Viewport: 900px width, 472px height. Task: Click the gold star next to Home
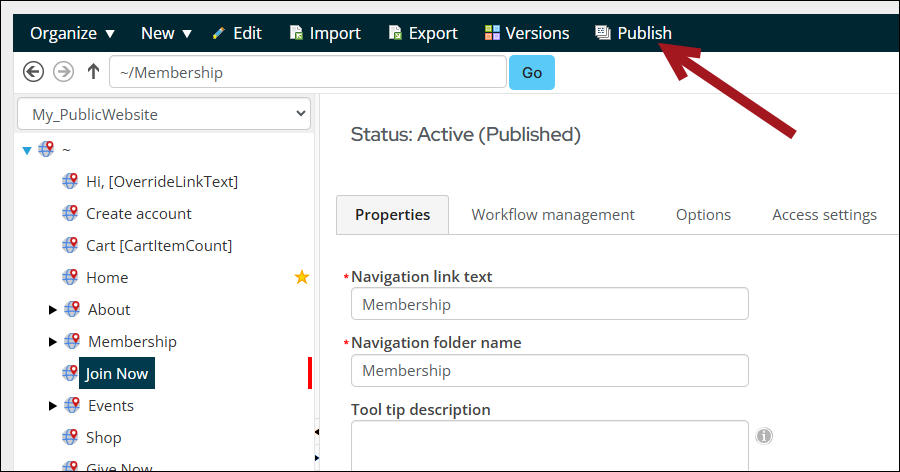302,277
